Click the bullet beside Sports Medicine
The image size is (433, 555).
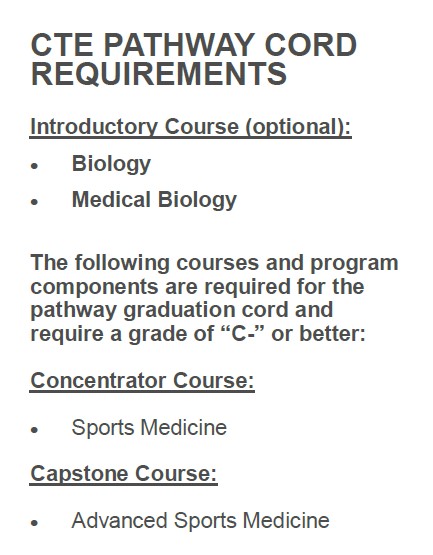pyautogui.click(x=34, y=430)
